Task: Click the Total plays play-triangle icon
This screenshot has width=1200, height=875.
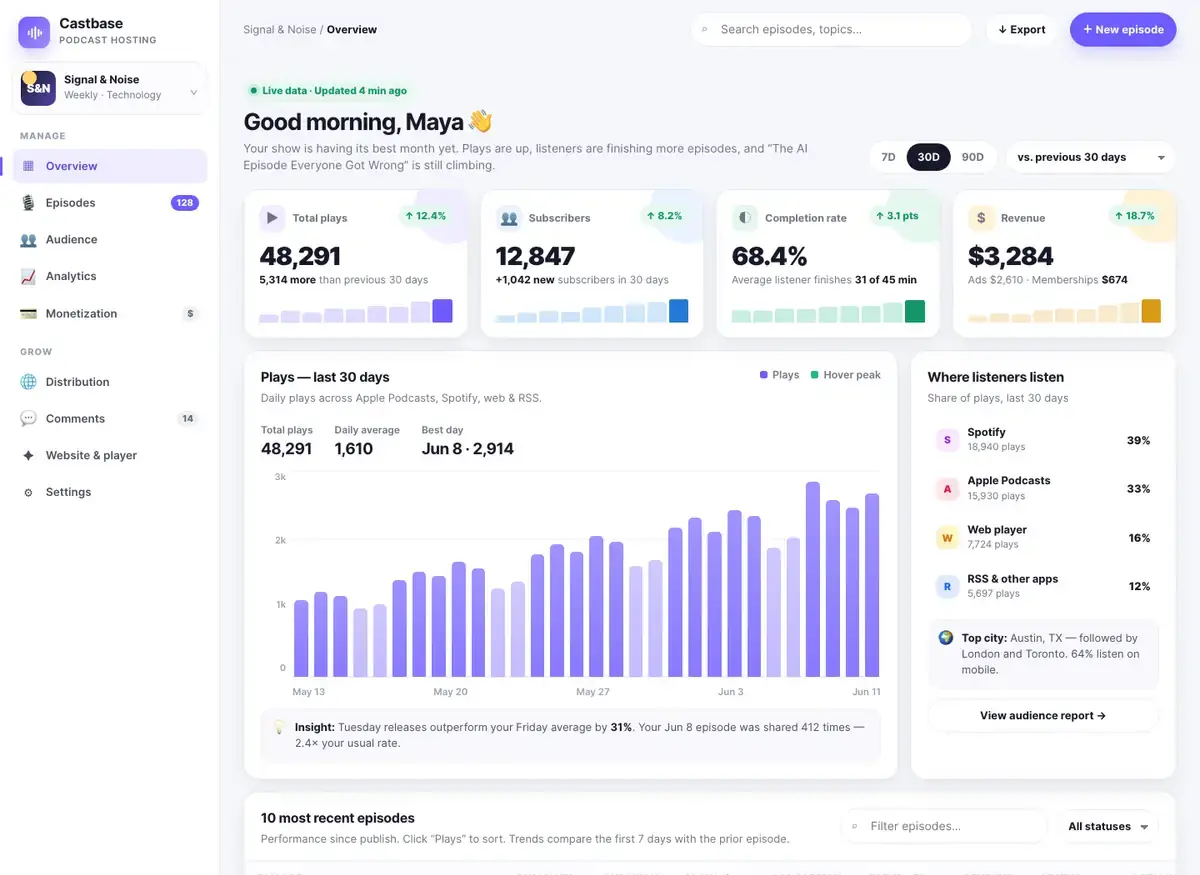Action: [x=271, y=217]
